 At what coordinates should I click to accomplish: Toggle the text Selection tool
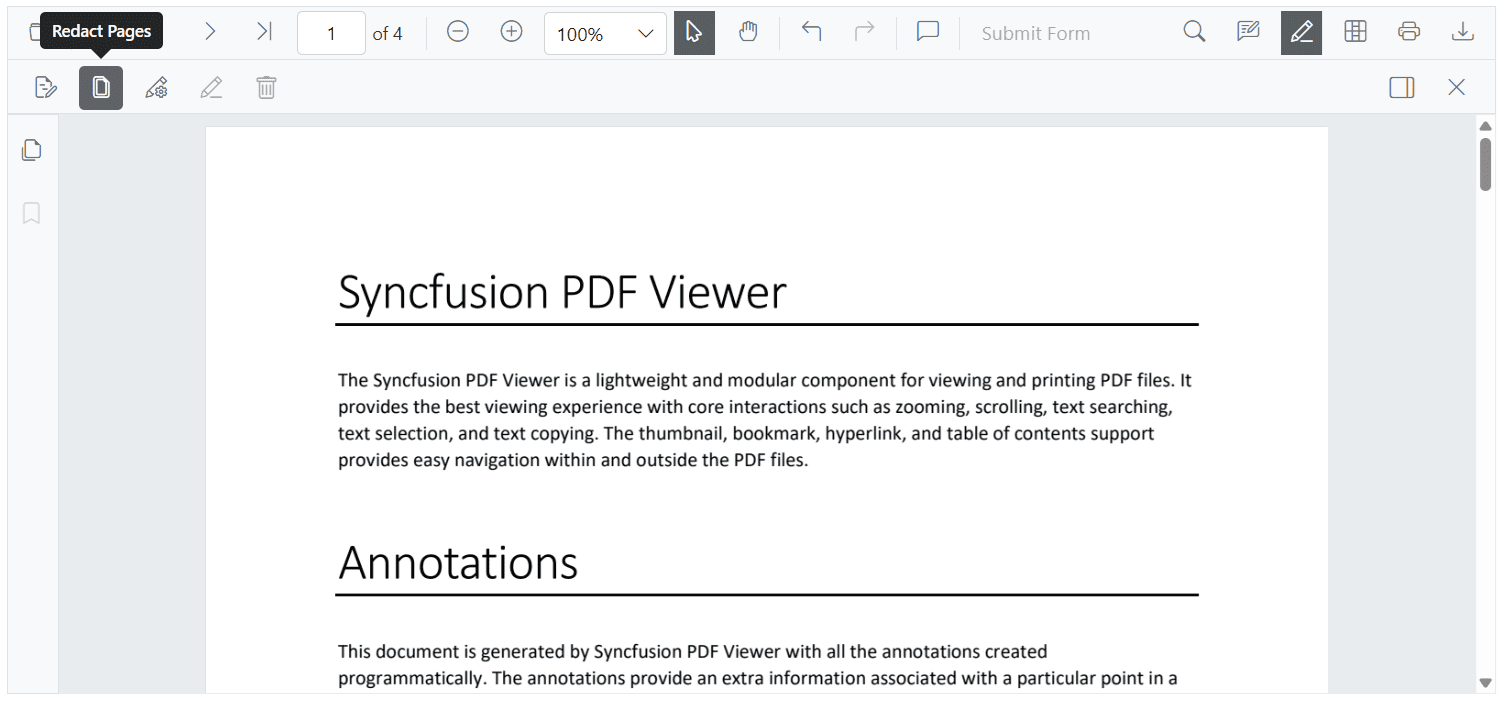click(x=694, y=32)
